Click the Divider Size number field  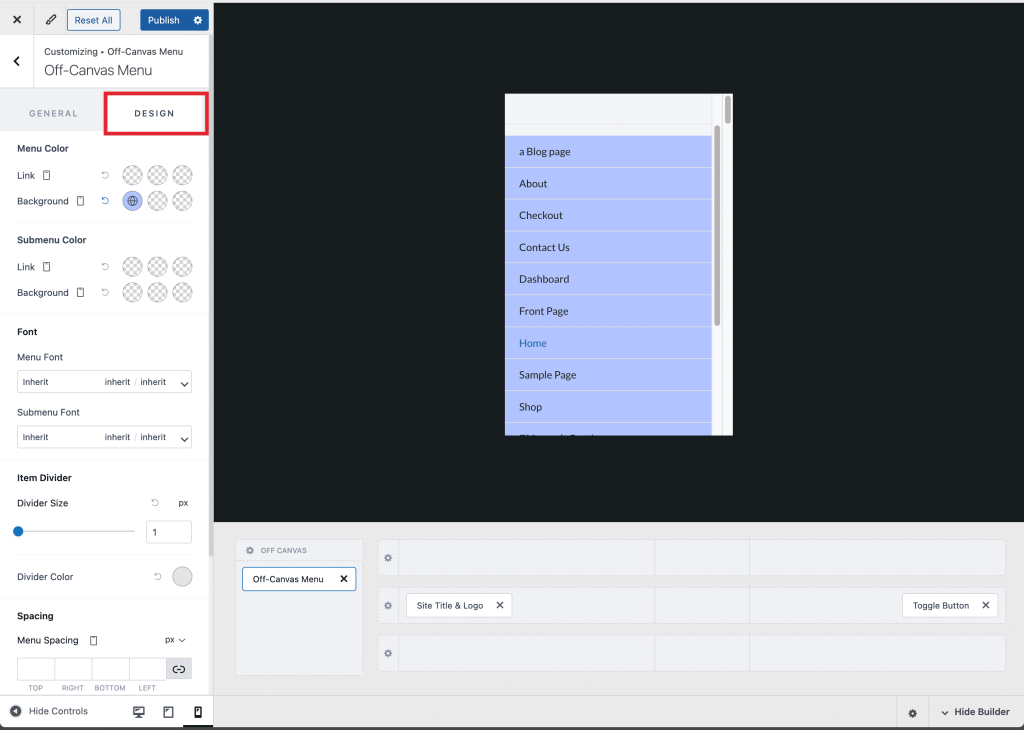click(x=168, y=532)
